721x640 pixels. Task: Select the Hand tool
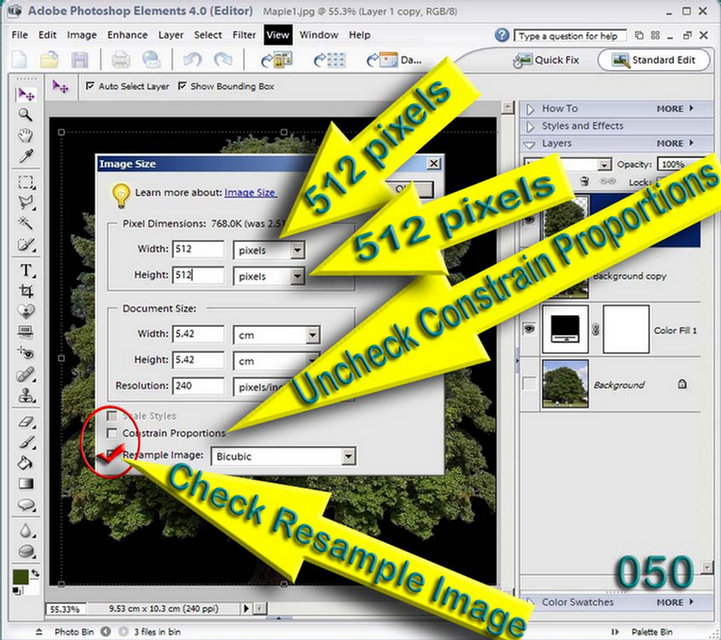pos(26,136)
